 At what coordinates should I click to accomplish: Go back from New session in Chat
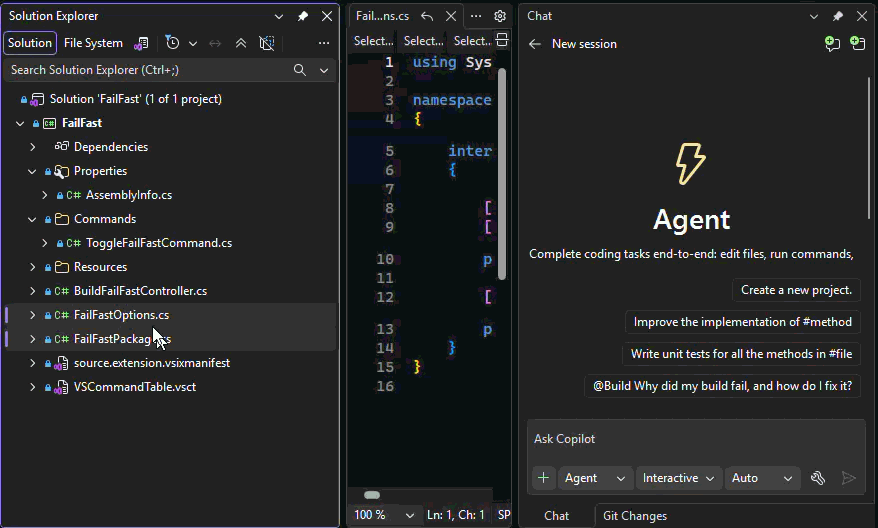[x=535, y=44]
